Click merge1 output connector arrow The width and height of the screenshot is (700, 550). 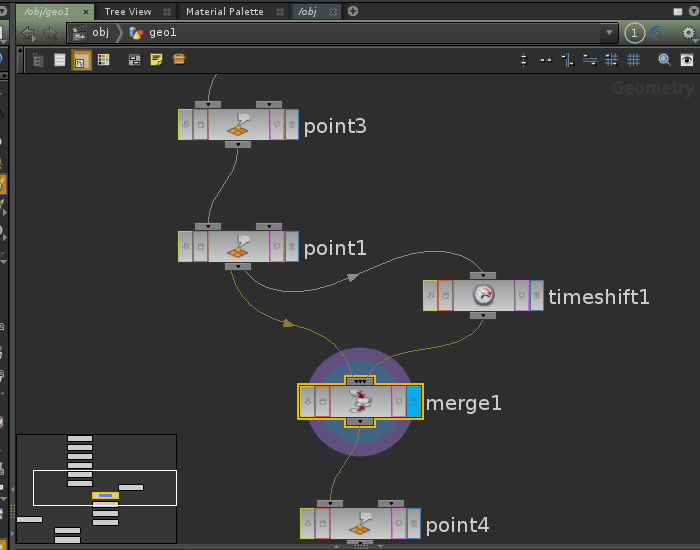360,422
